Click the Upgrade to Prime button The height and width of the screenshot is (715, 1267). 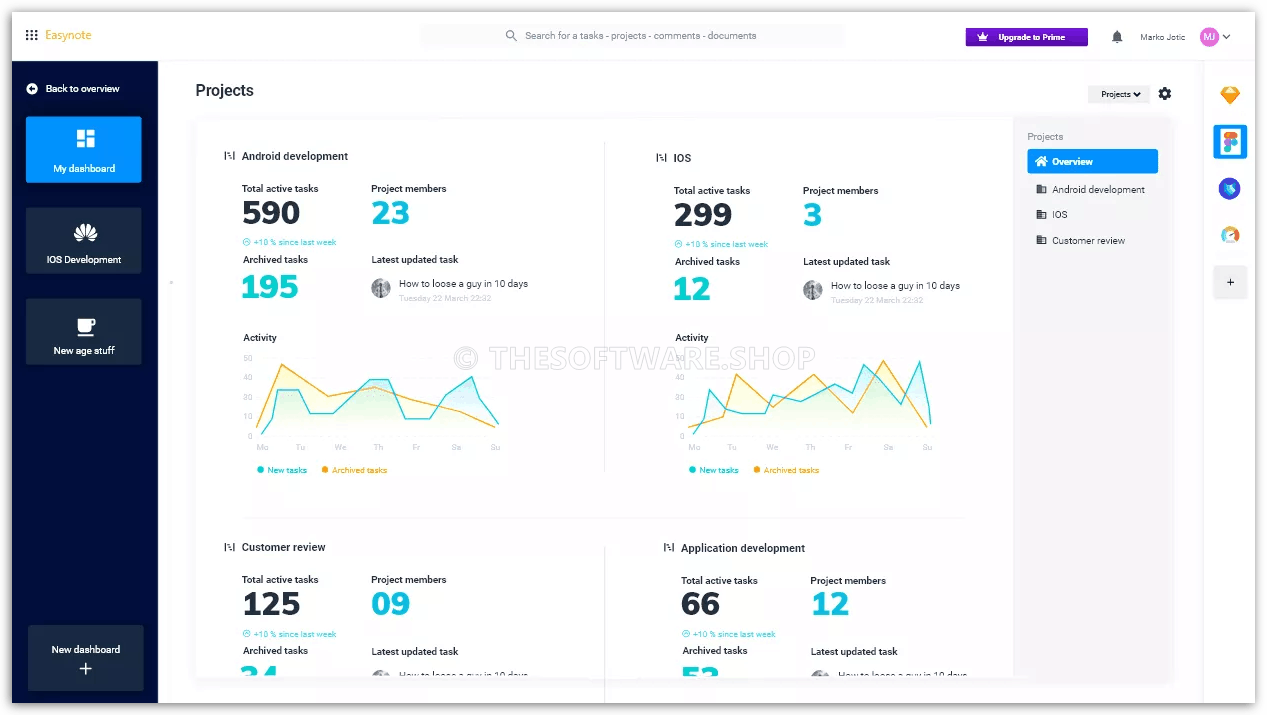coord(1026,37)
